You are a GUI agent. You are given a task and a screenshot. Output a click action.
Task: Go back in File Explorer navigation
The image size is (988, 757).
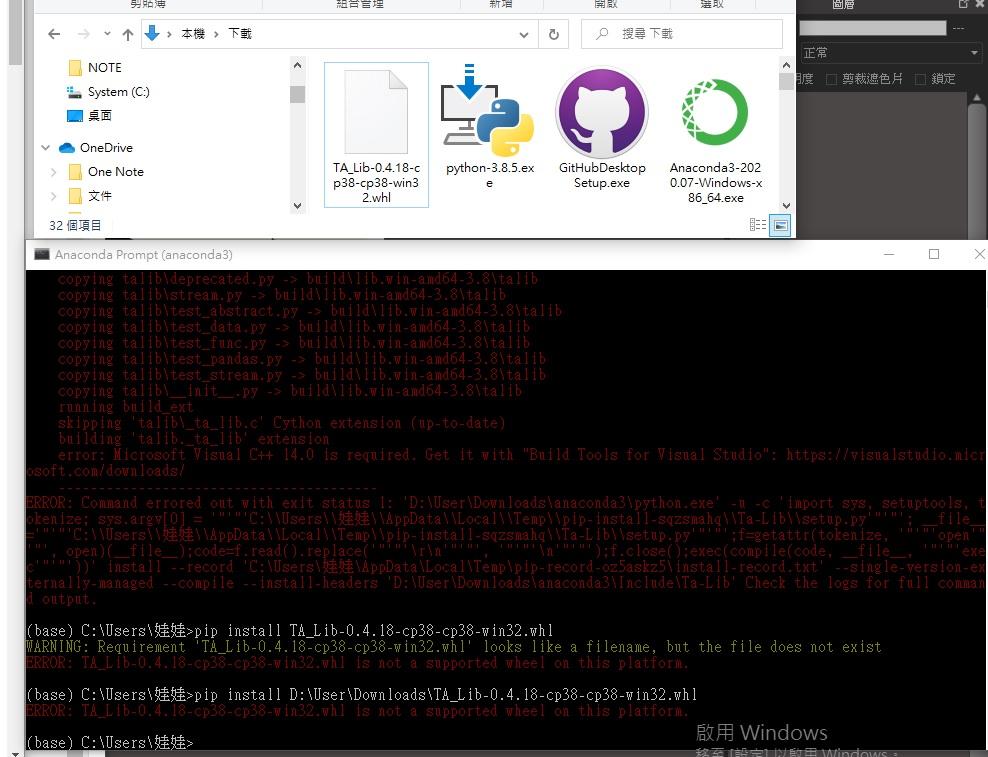pyautogui.click(x=54, y=34)
